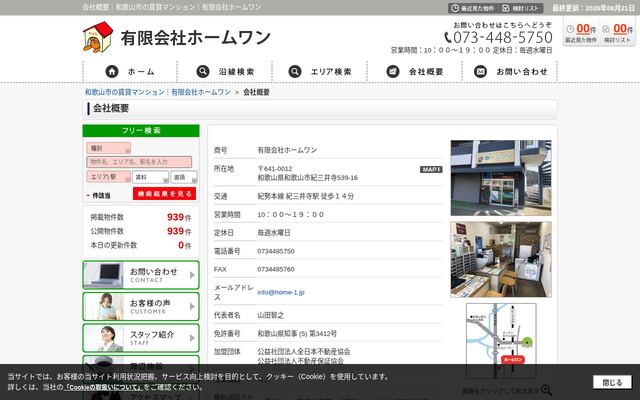Open the 面積 dropdown
This screenshot has height=400, width=640.
(184, 177)
